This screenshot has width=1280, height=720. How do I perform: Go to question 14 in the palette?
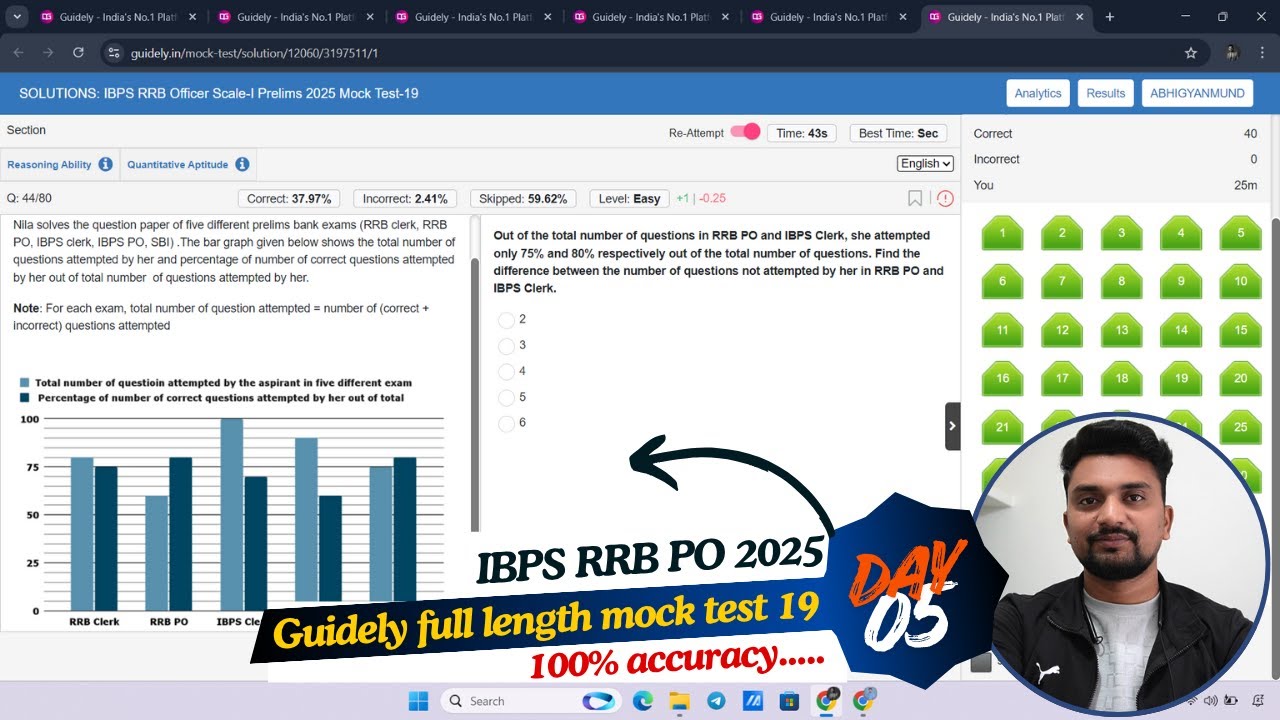point(1181,329)
